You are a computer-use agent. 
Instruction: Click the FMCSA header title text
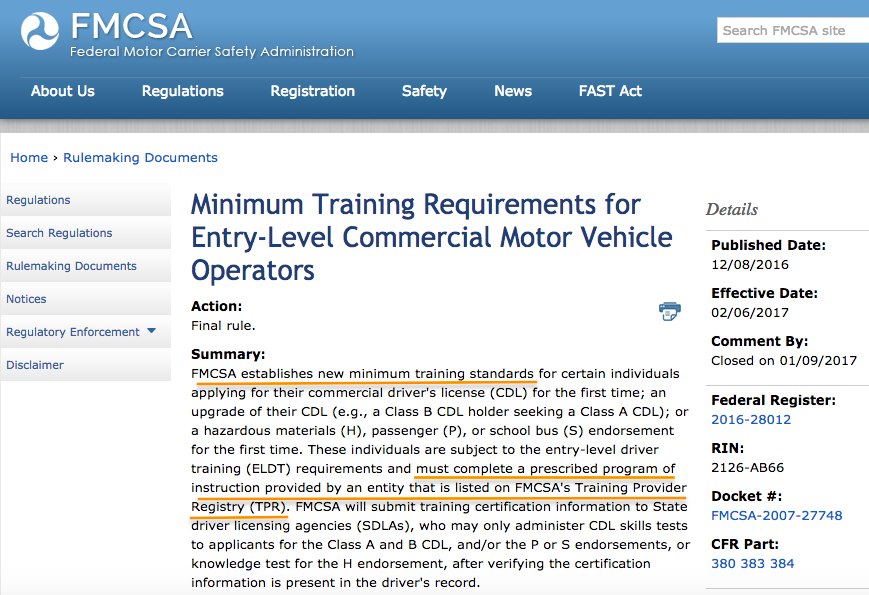click(x=131, y=26)
